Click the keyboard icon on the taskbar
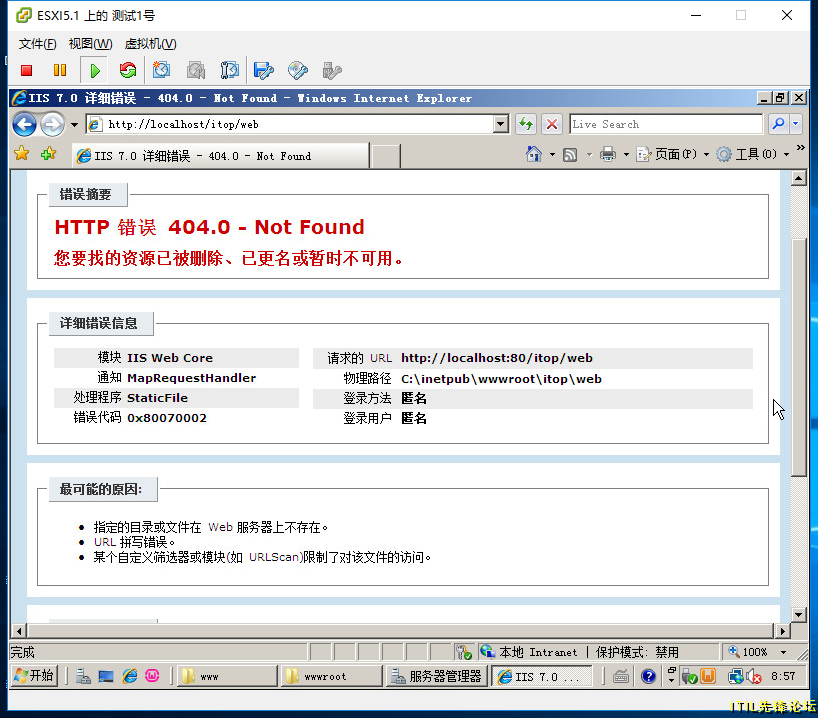 pyautogui.click(x=620, y=677)
